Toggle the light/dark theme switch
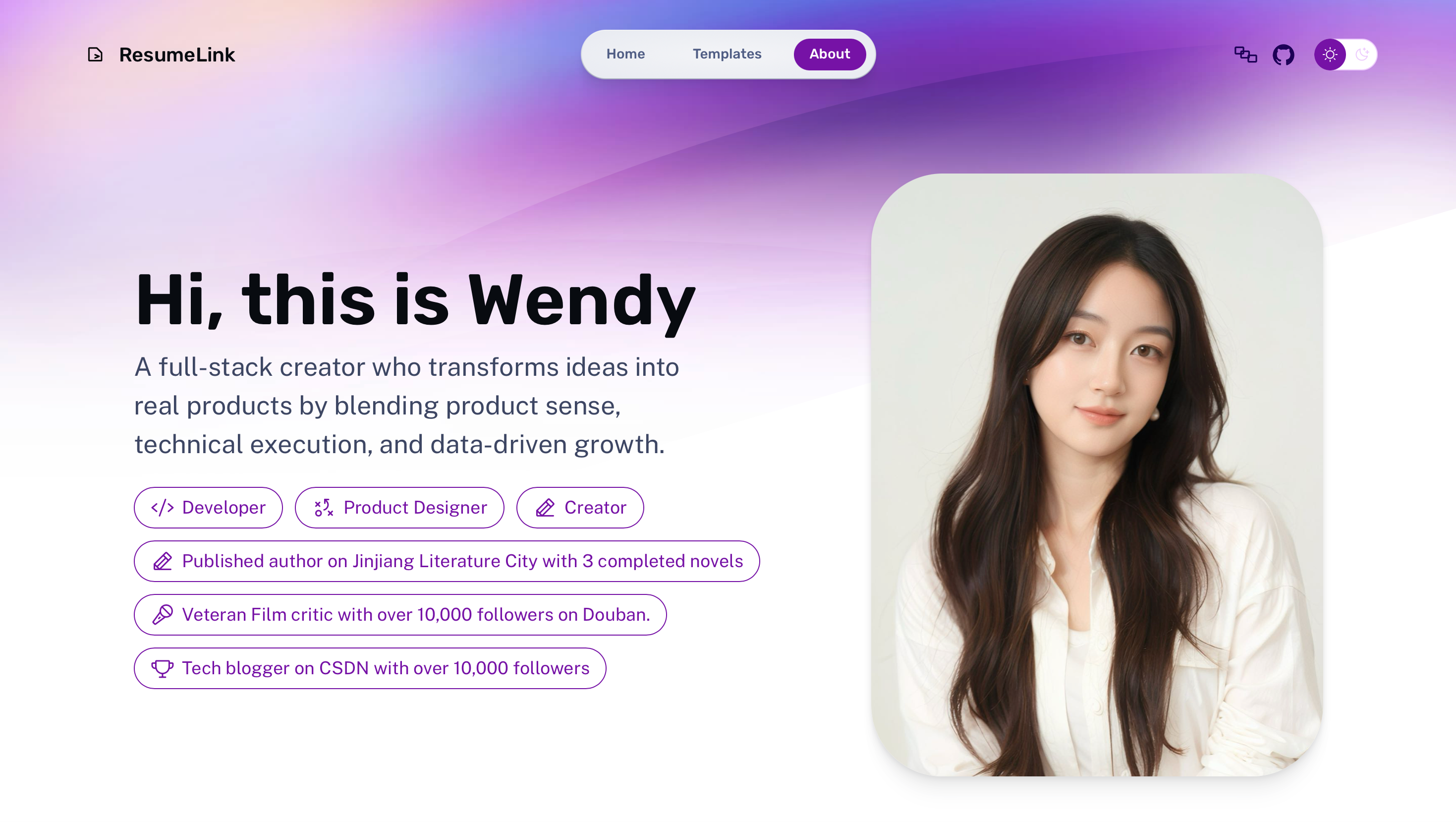Image resolution: width=1456 pixels, height=822 pixels. (1346, 54)
